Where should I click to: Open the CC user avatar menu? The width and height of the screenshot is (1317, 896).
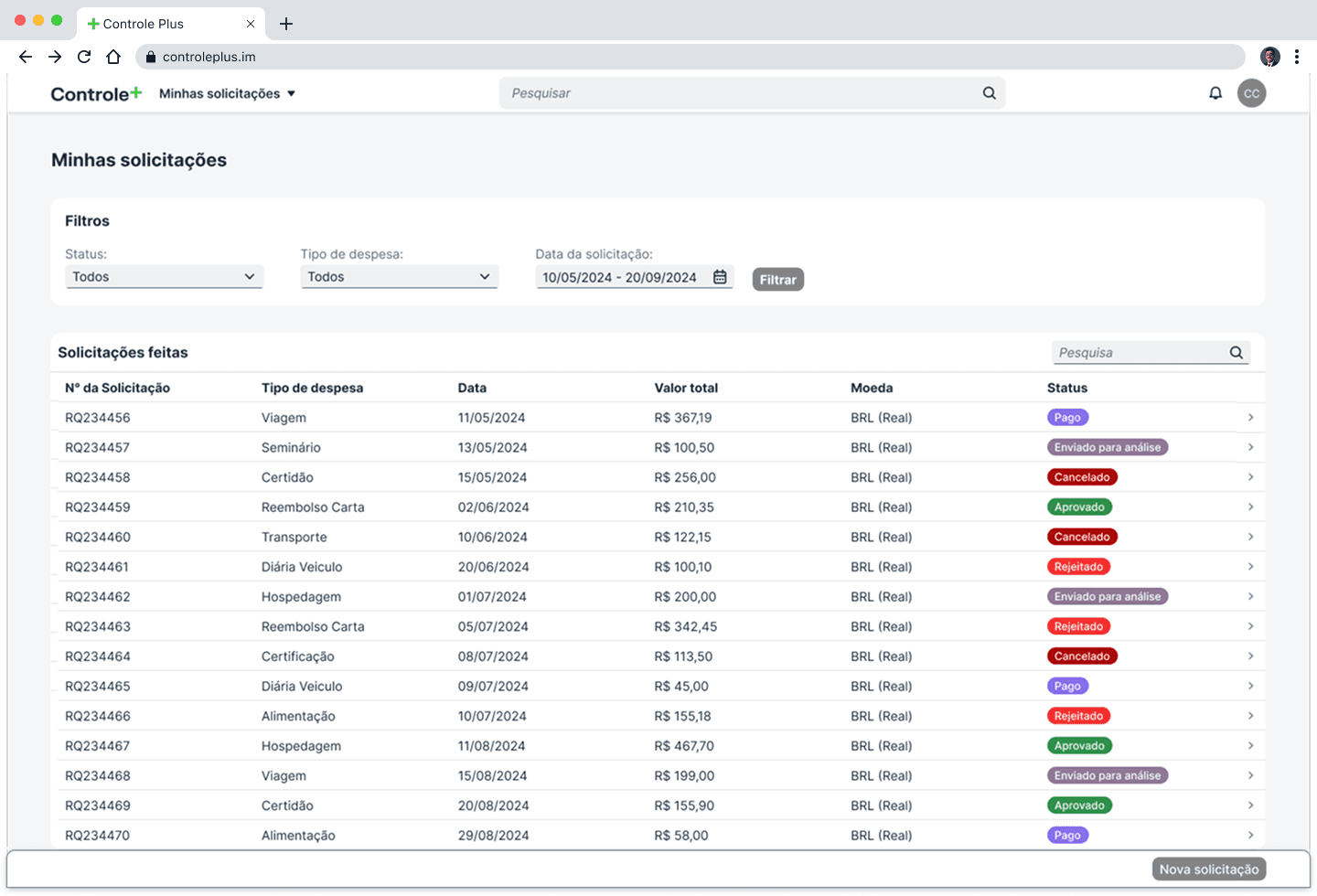(1251, 93)
